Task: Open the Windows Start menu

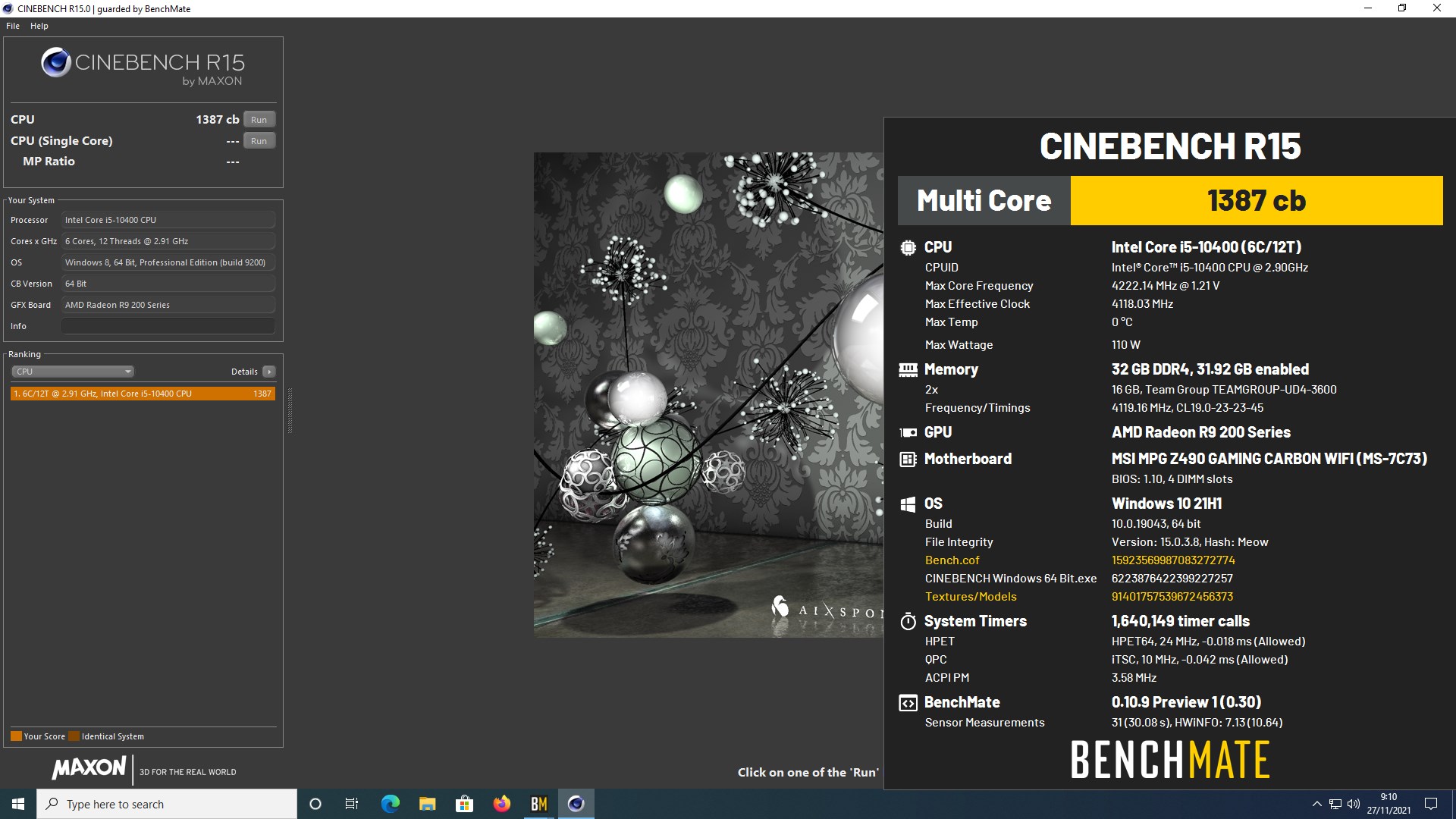Action: pyautogui.click(x=18, y=804)
